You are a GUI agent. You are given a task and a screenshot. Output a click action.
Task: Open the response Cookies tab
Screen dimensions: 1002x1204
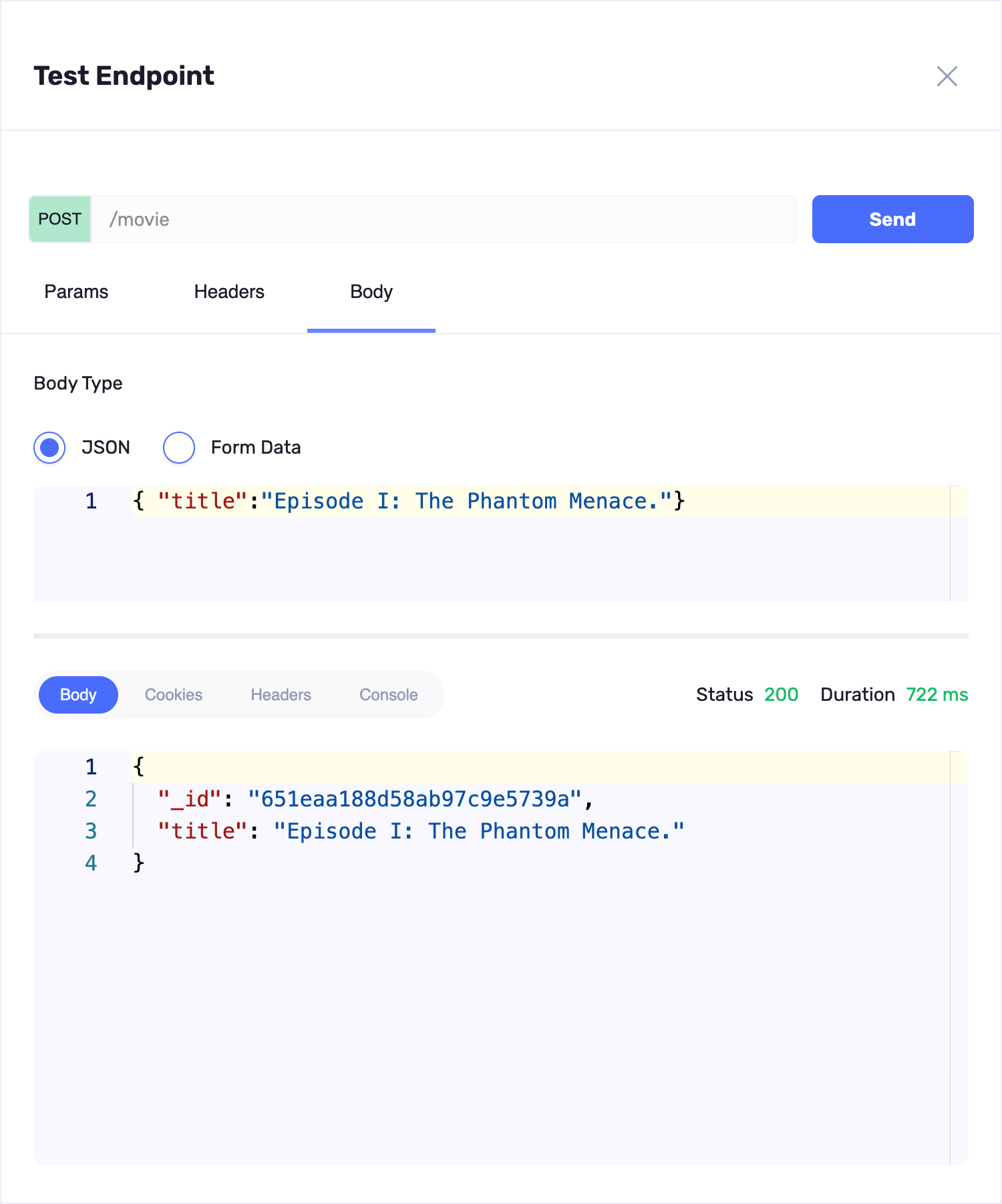[x=174, y=695]
